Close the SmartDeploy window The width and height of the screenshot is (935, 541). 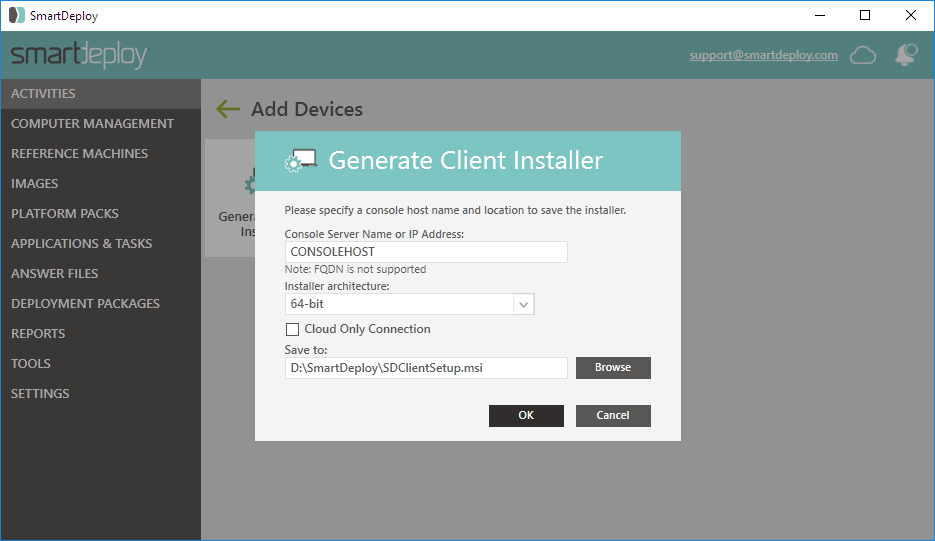tap(911, 16)
